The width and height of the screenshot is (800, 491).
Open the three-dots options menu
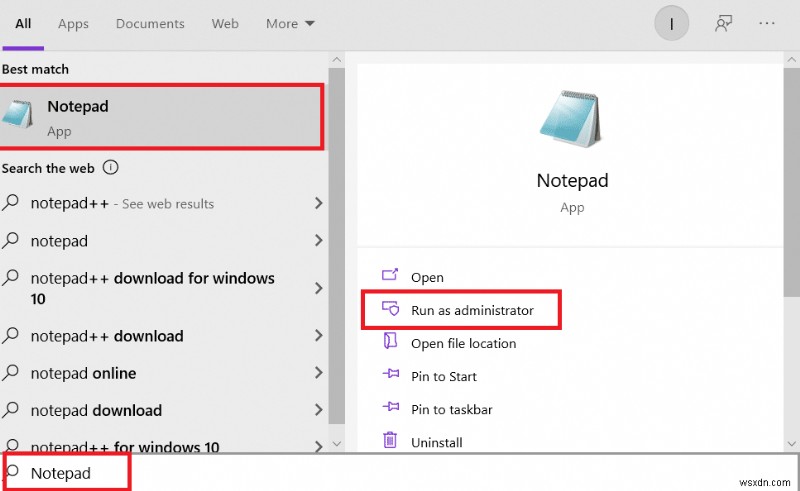(767, 24)
